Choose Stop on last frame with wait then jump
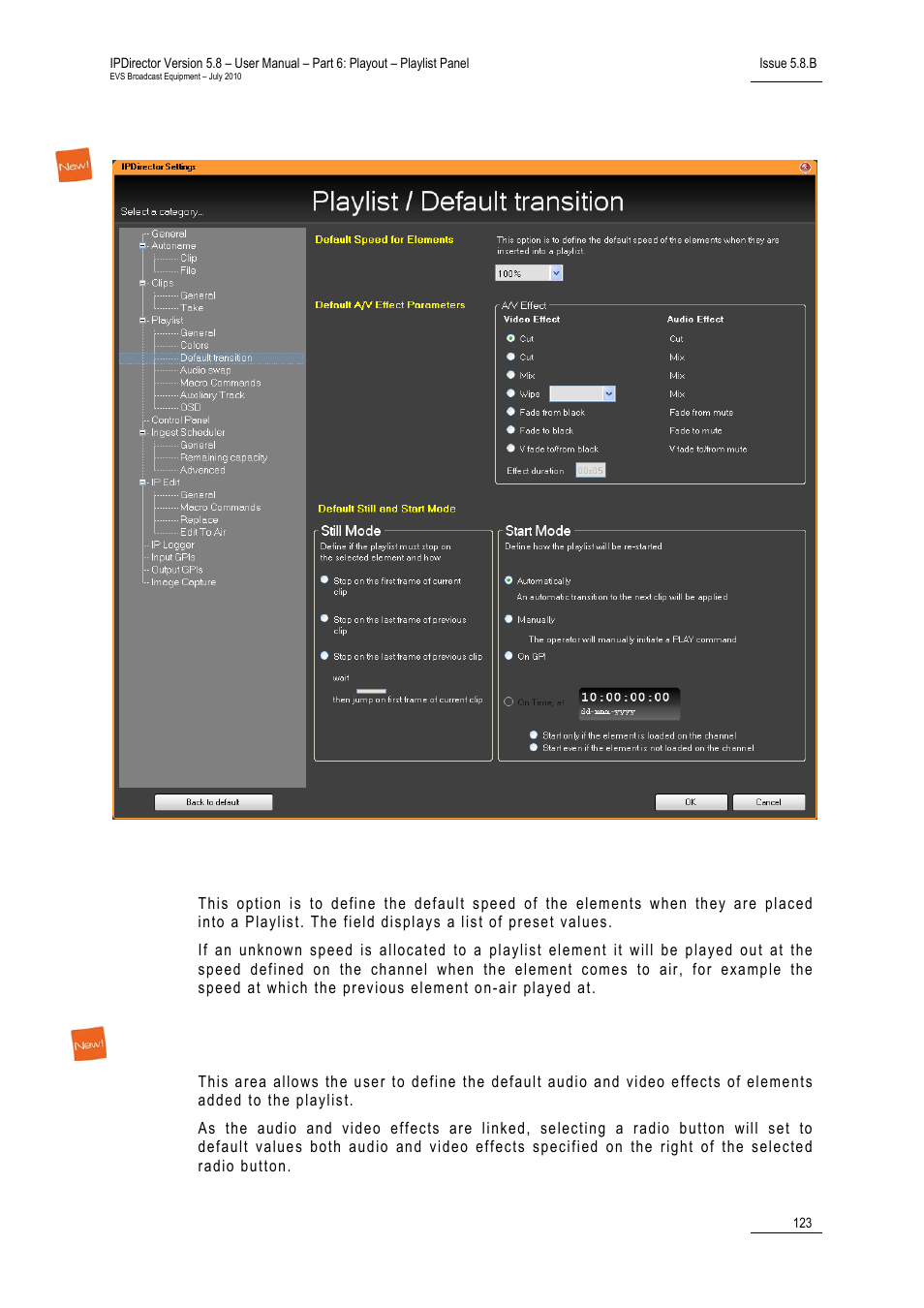924x1308 pixels. coord(324,656)
